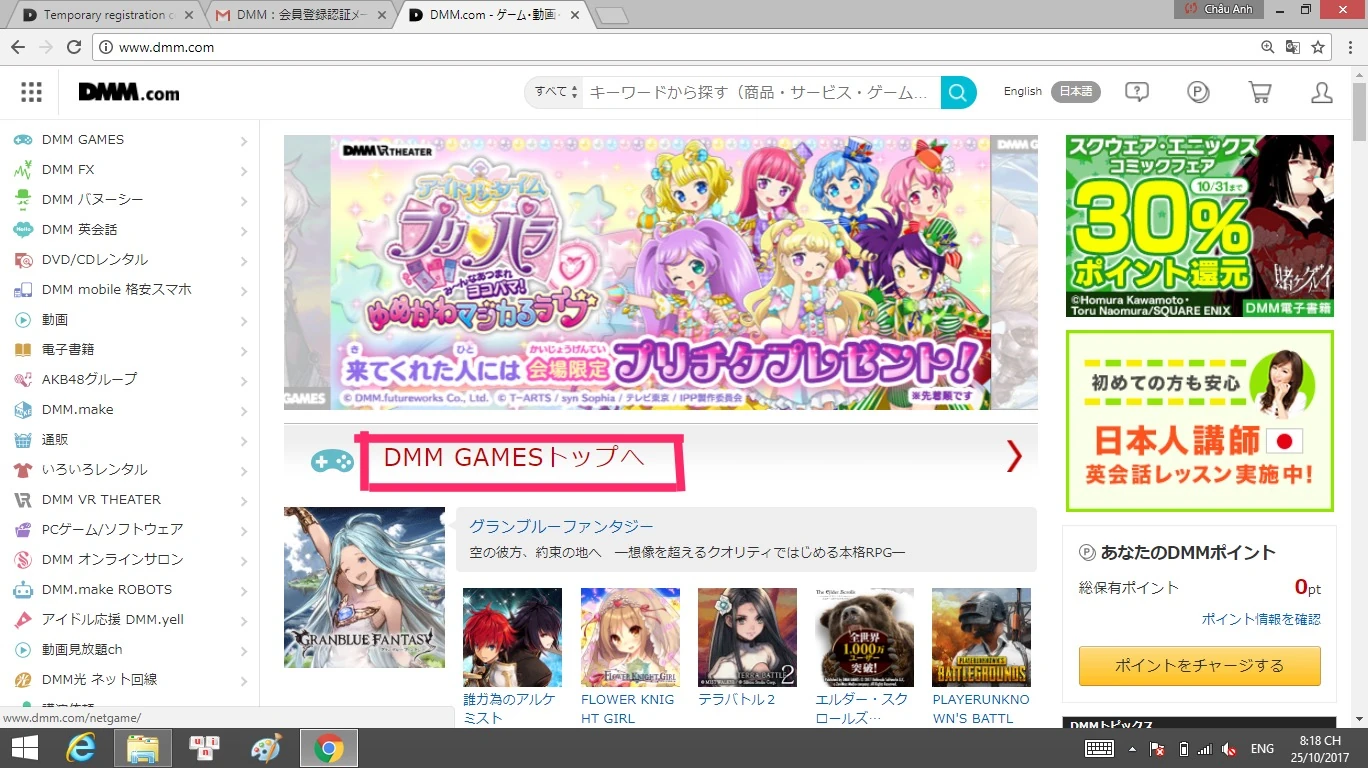Open the user account icon
Image resolution: width=1368 pixels, height=768 pixels.
1321,93
